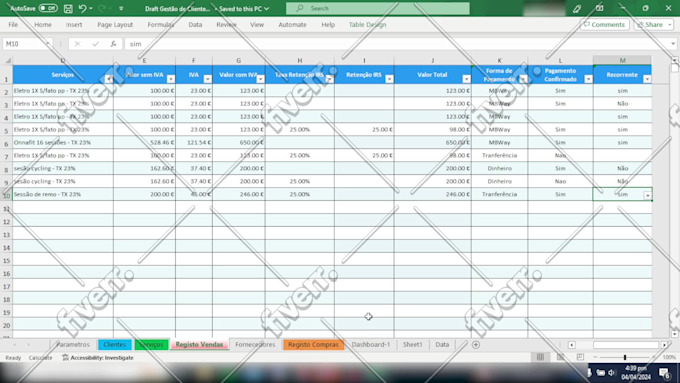Open the Formulas tab
The height and width of the screenshot is (383, 680).
tap(160, 25)
